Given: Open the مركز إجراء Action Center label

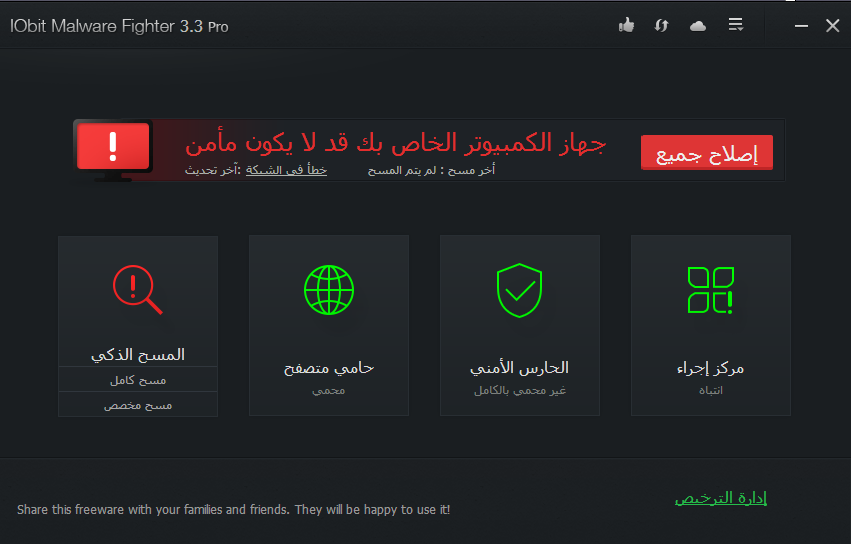Looking at the screenshot, I should click(711, 367).
